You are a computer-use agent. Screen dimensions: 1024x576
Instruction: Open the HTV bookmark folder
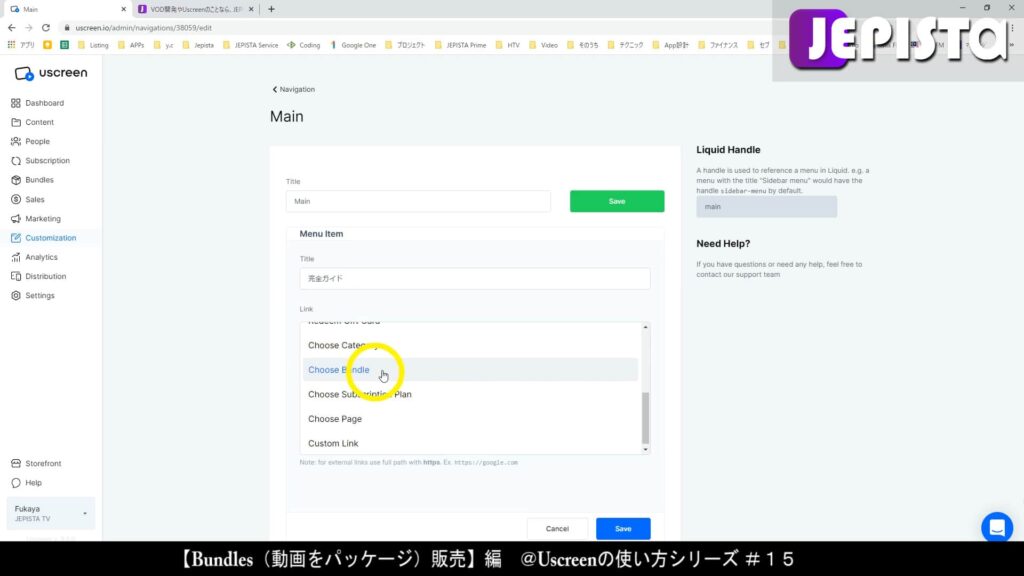[507, 45]
